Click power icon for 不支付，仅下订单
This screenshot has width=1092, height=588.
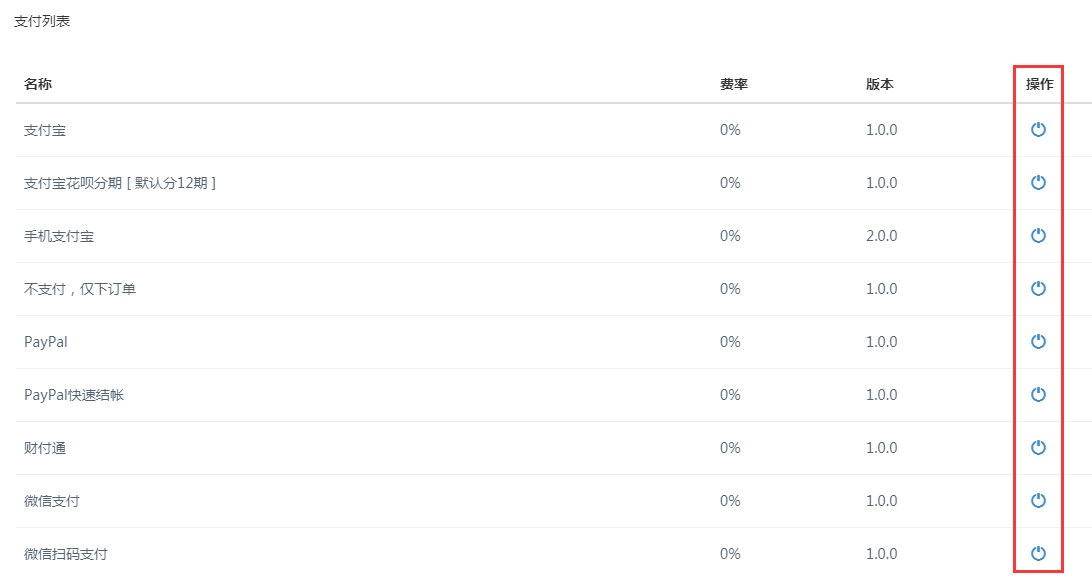point(1038,288)
